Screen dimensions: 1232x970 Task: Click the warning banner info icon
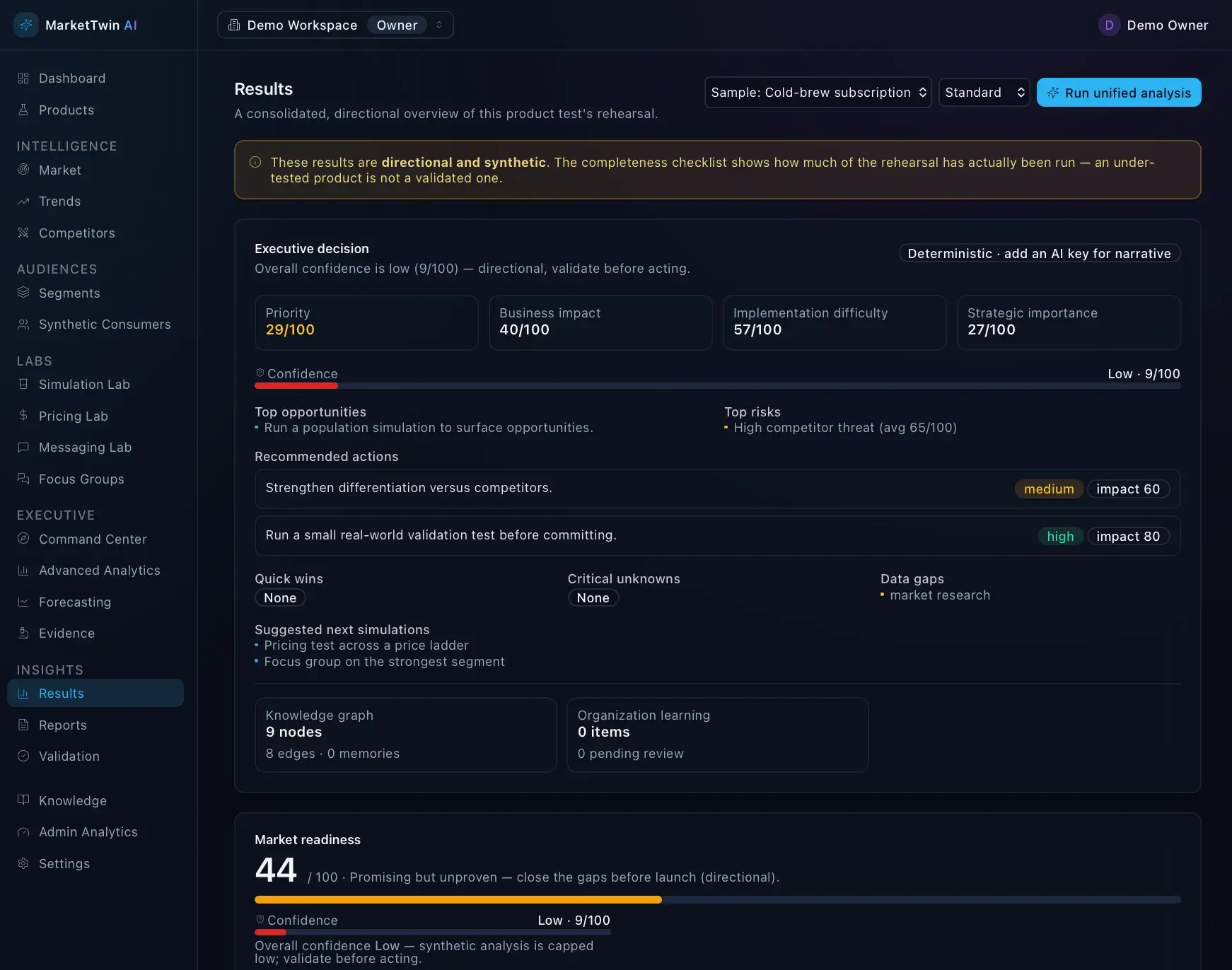(x=255, y=162)
